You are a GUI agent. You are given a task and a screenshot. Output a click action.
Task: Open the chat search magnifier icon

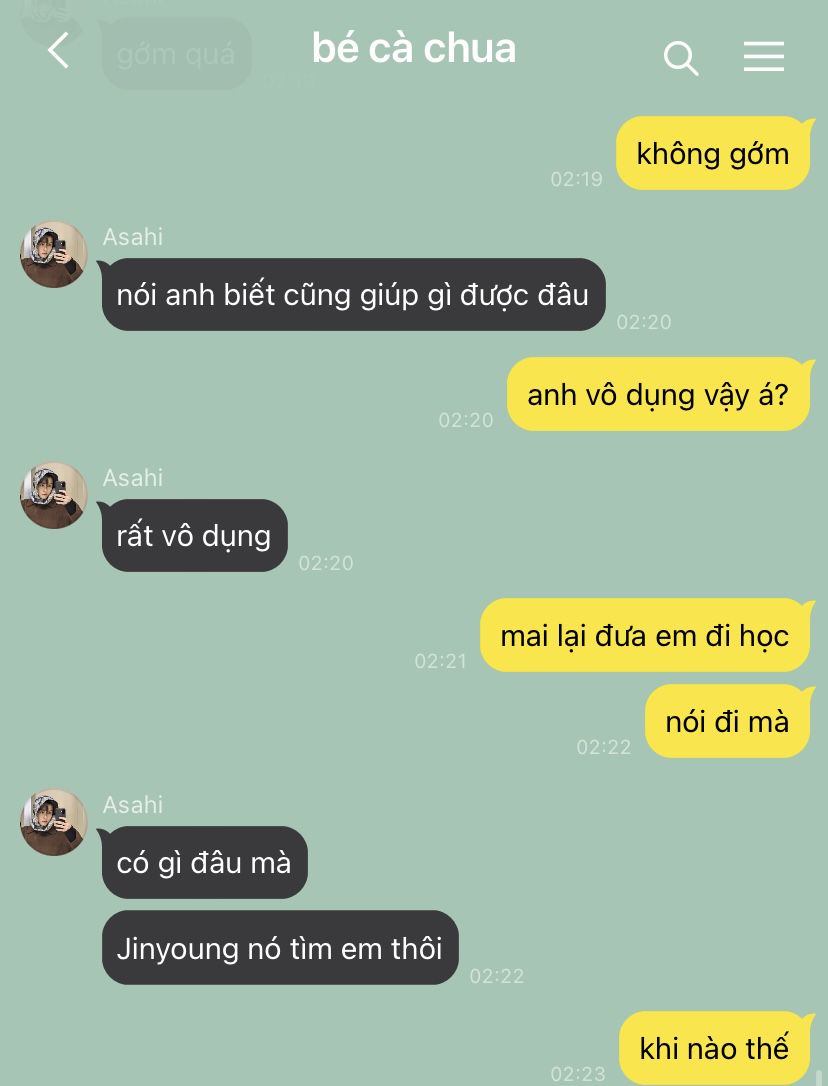(680, 57)
